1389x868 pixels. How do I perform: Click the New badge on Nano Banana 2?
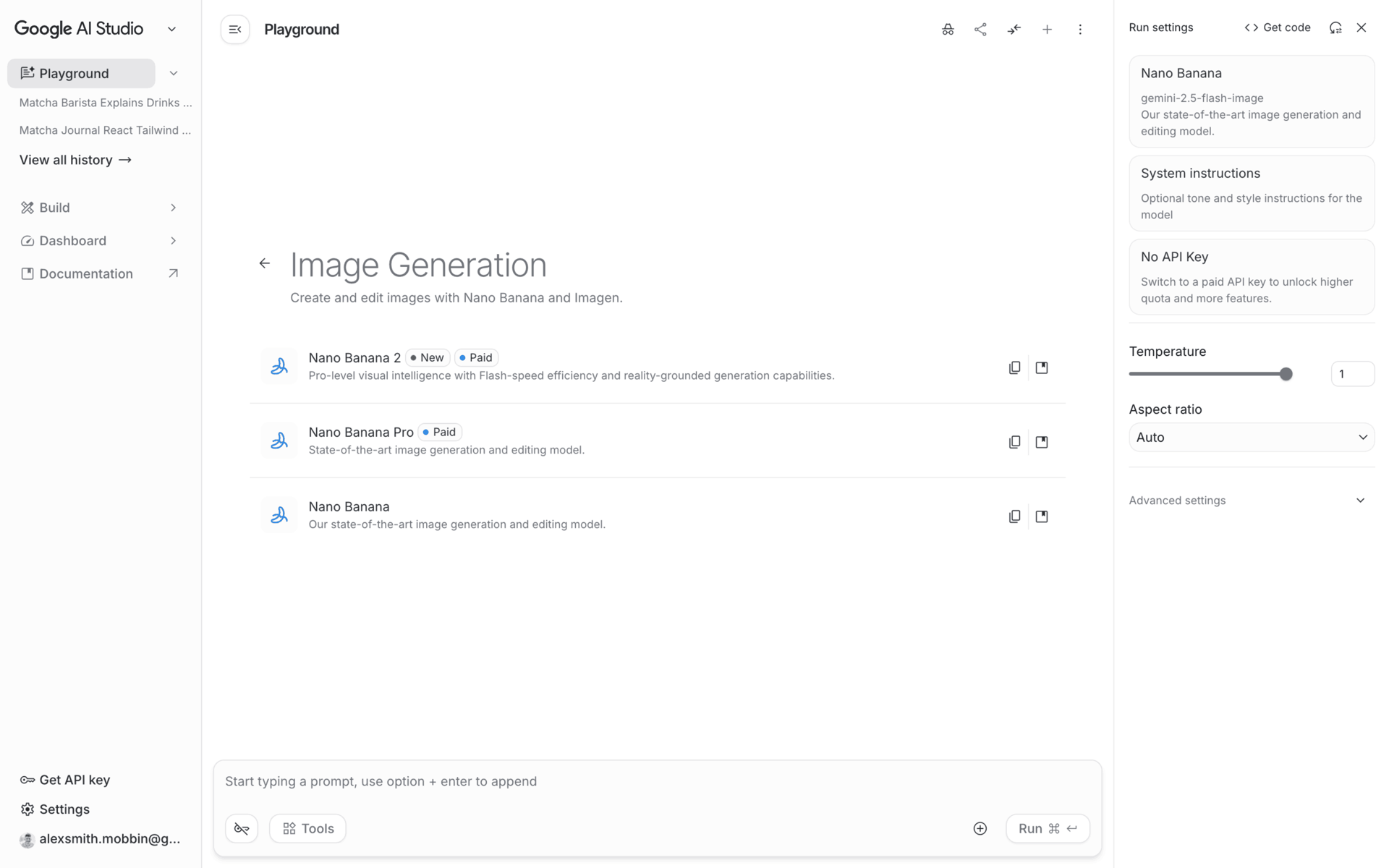[x=428, y=357]
